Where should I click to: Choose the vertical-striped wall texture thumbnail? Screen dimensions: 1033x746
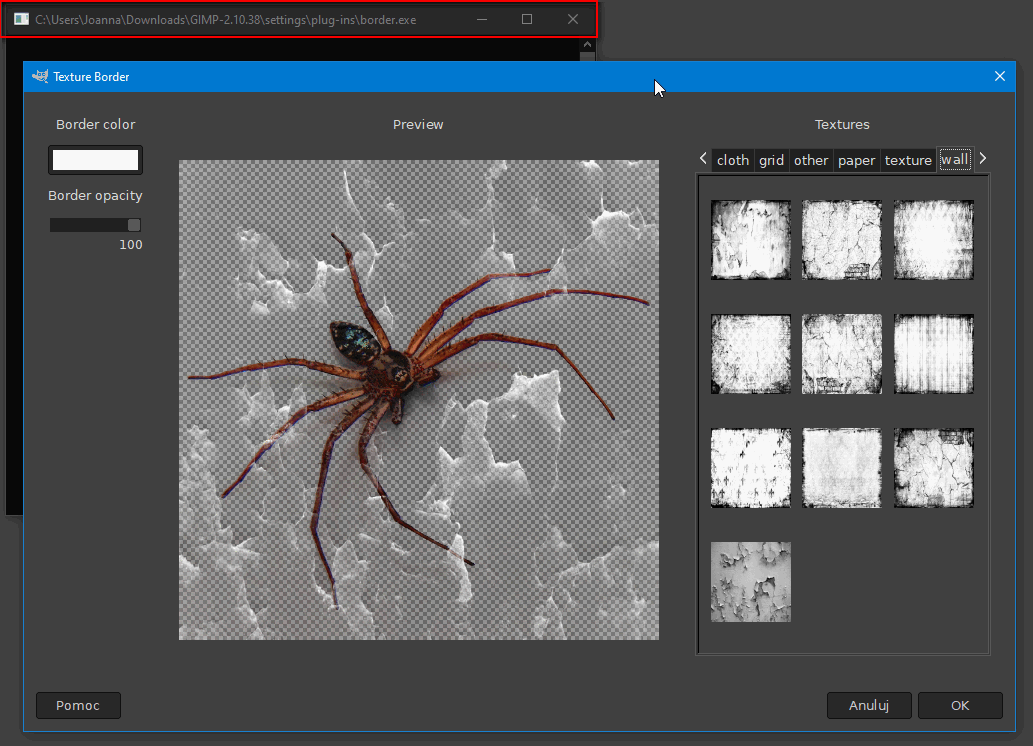(933, 354)
